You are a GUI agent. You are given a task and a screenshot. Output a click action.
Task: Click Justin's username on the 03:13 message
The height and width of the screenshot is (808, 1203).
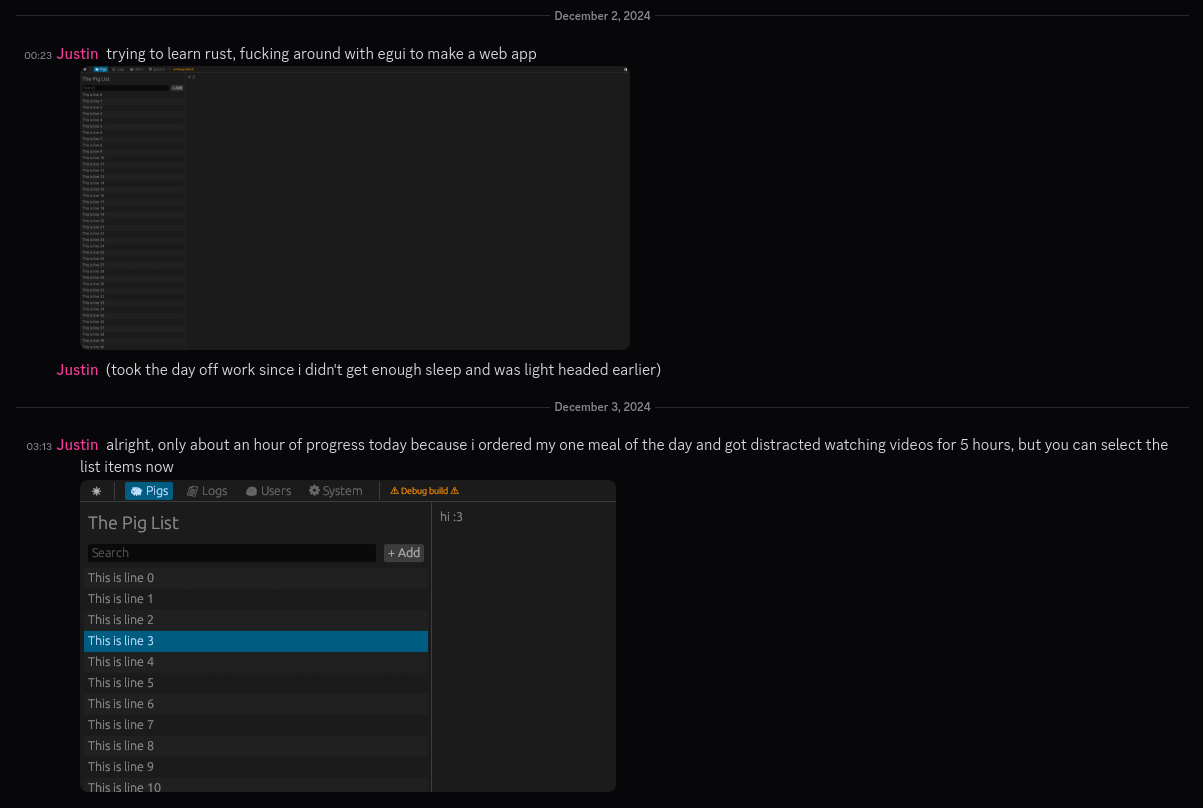(77, 445)
